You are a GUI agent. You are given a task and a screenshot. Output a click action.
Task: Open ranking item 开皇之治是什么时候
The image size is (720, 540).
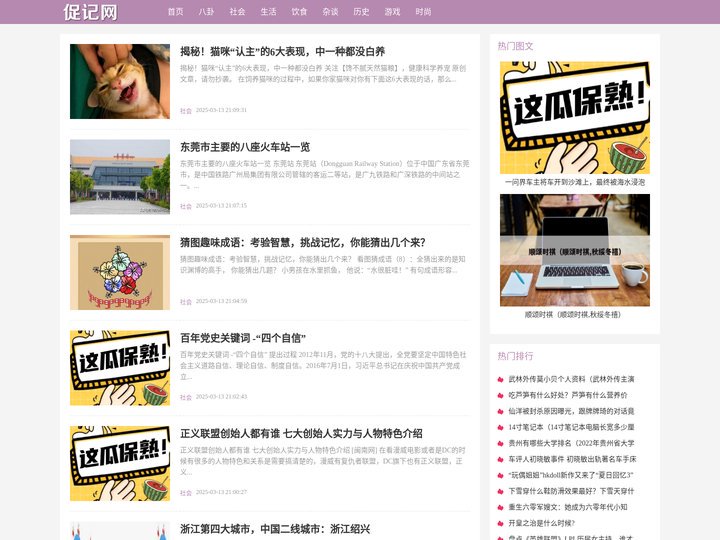point(541,523)
